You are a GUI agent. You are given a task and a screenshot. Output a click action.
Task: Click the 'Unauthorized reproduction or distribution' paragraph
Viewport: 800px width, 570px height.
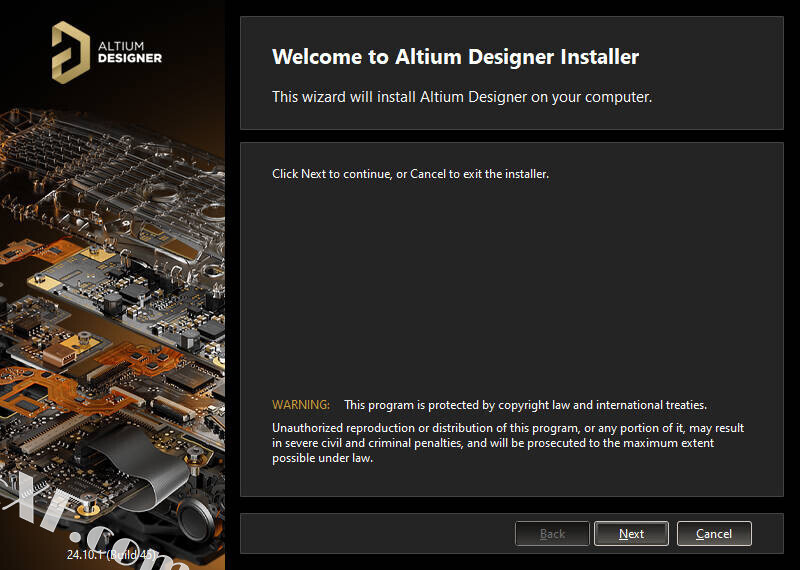pos(508,443)
